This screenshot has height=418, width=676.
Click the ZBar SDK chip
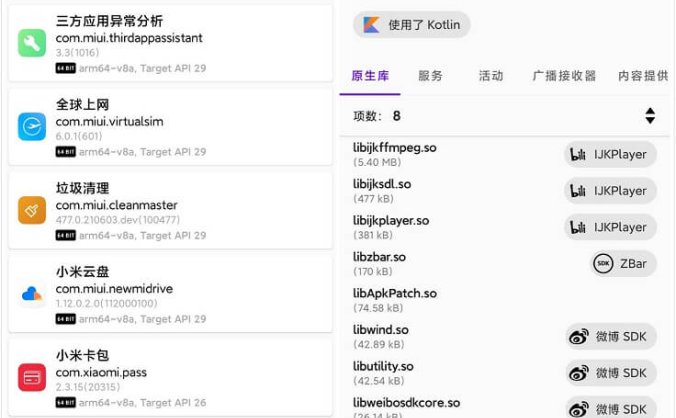tap(623, 263)
